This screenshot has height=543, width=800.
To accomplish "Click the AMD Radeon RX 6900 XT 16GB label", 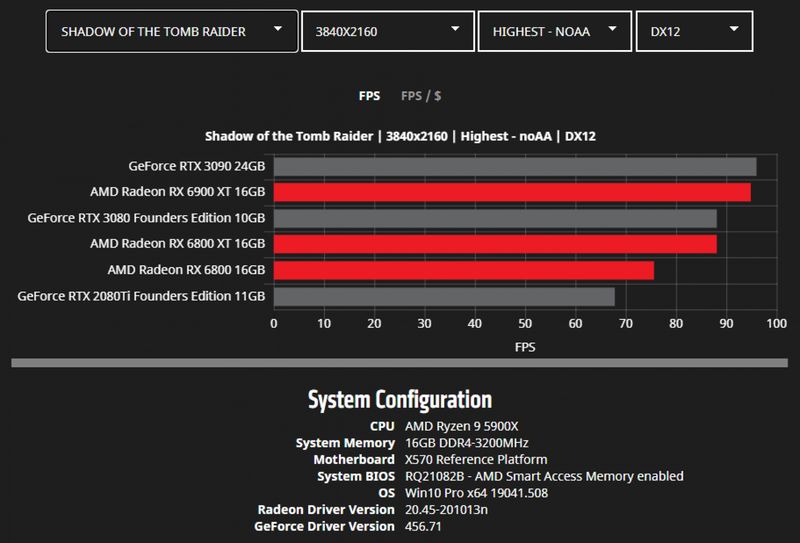I will tap(178, 191).
